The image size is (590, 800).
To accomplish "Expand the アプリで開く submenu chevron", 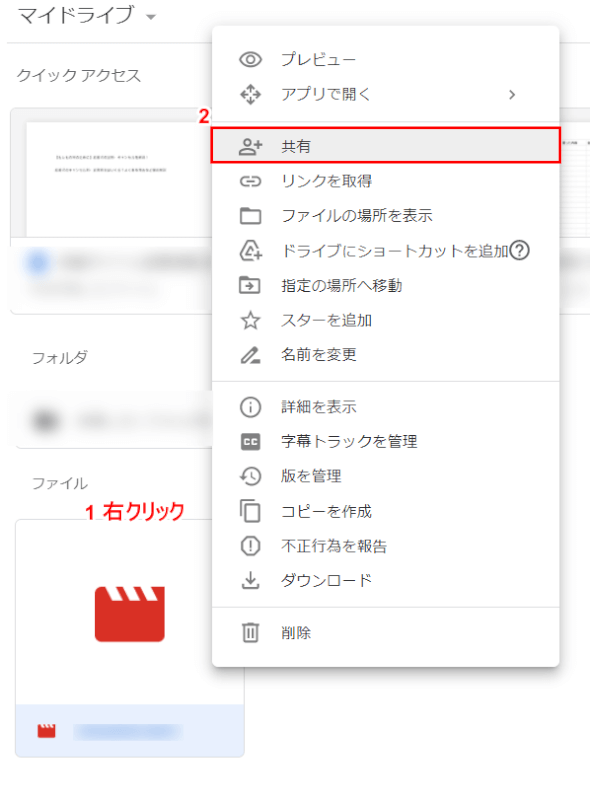I will (512, 94).
